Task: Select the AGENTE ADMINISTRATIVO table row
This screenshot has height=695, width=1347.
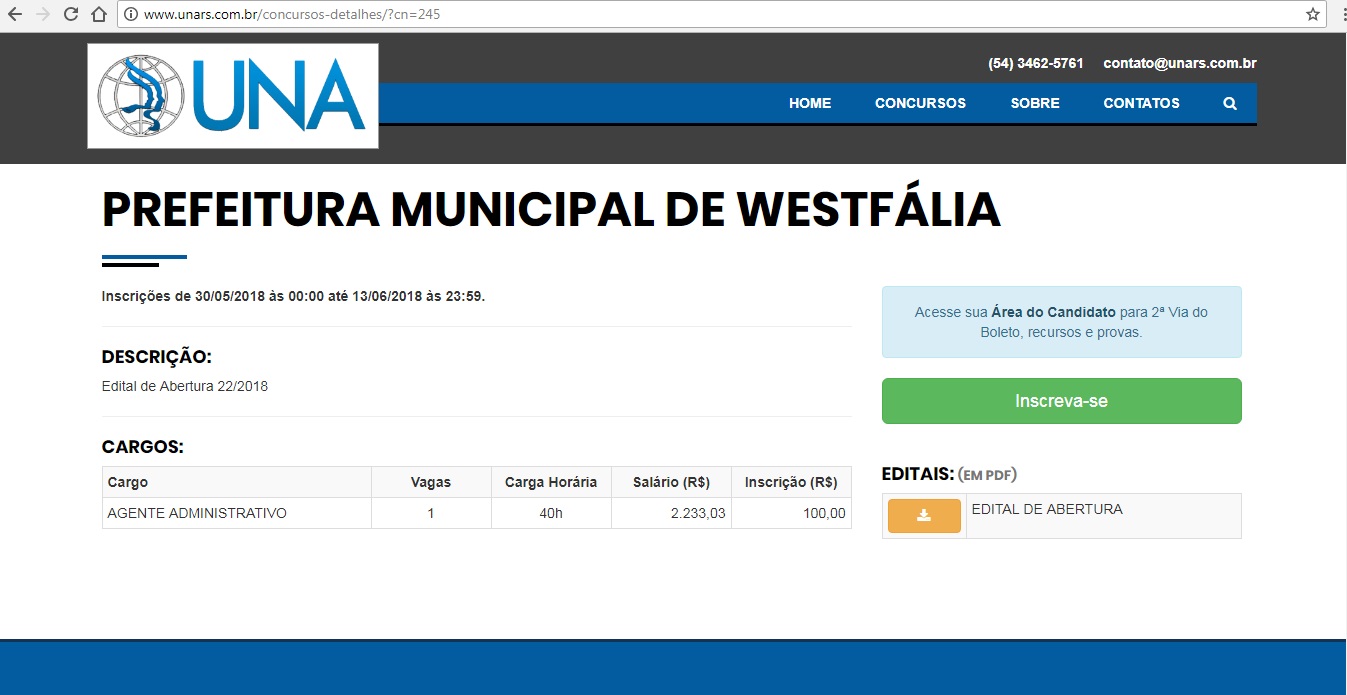Action: tap(476, 513)
